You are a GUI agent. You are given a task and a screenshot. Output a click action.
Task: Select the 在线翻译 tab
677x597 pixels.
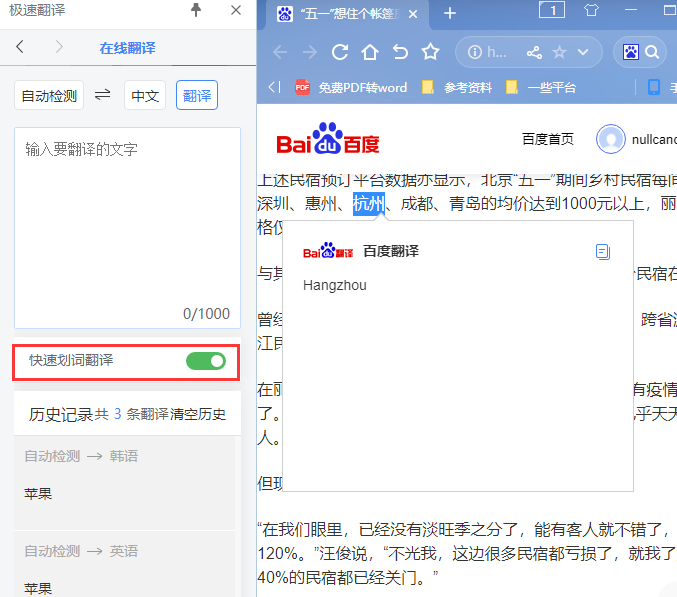(127, 48)
